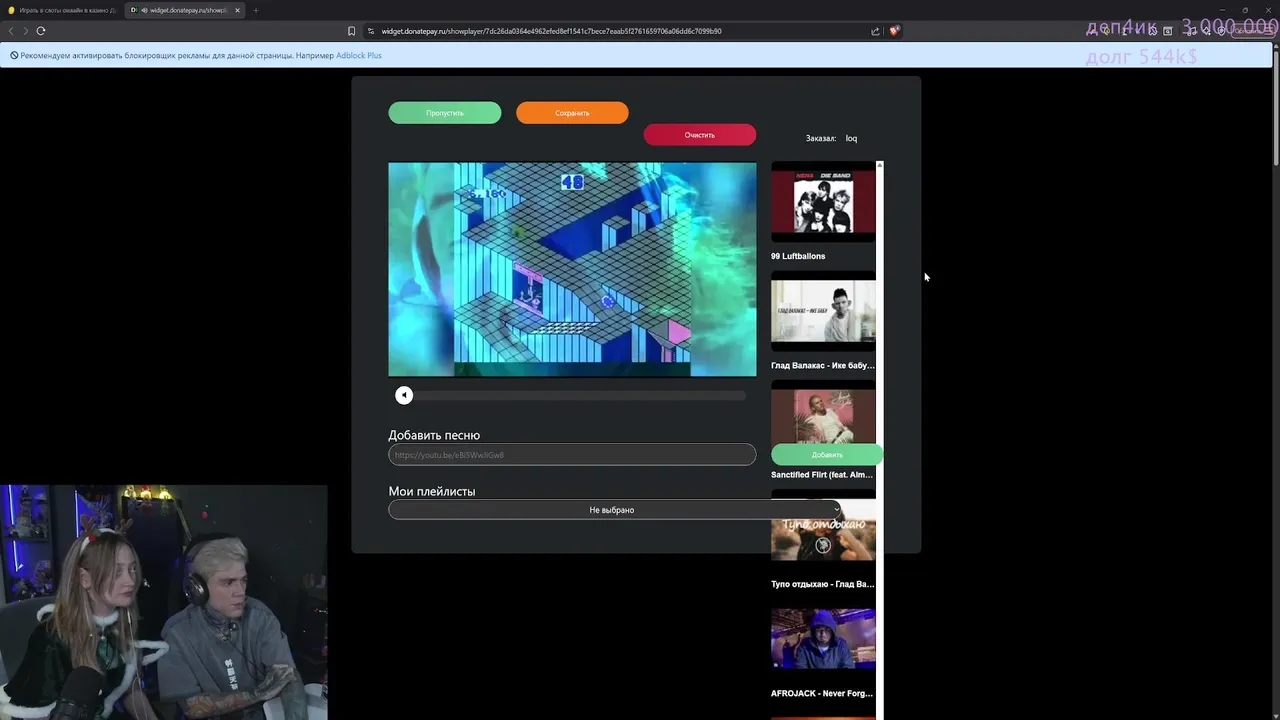Click the Заказал: label
Screen dimensions: 1280x720
click(x=821, y=138)
